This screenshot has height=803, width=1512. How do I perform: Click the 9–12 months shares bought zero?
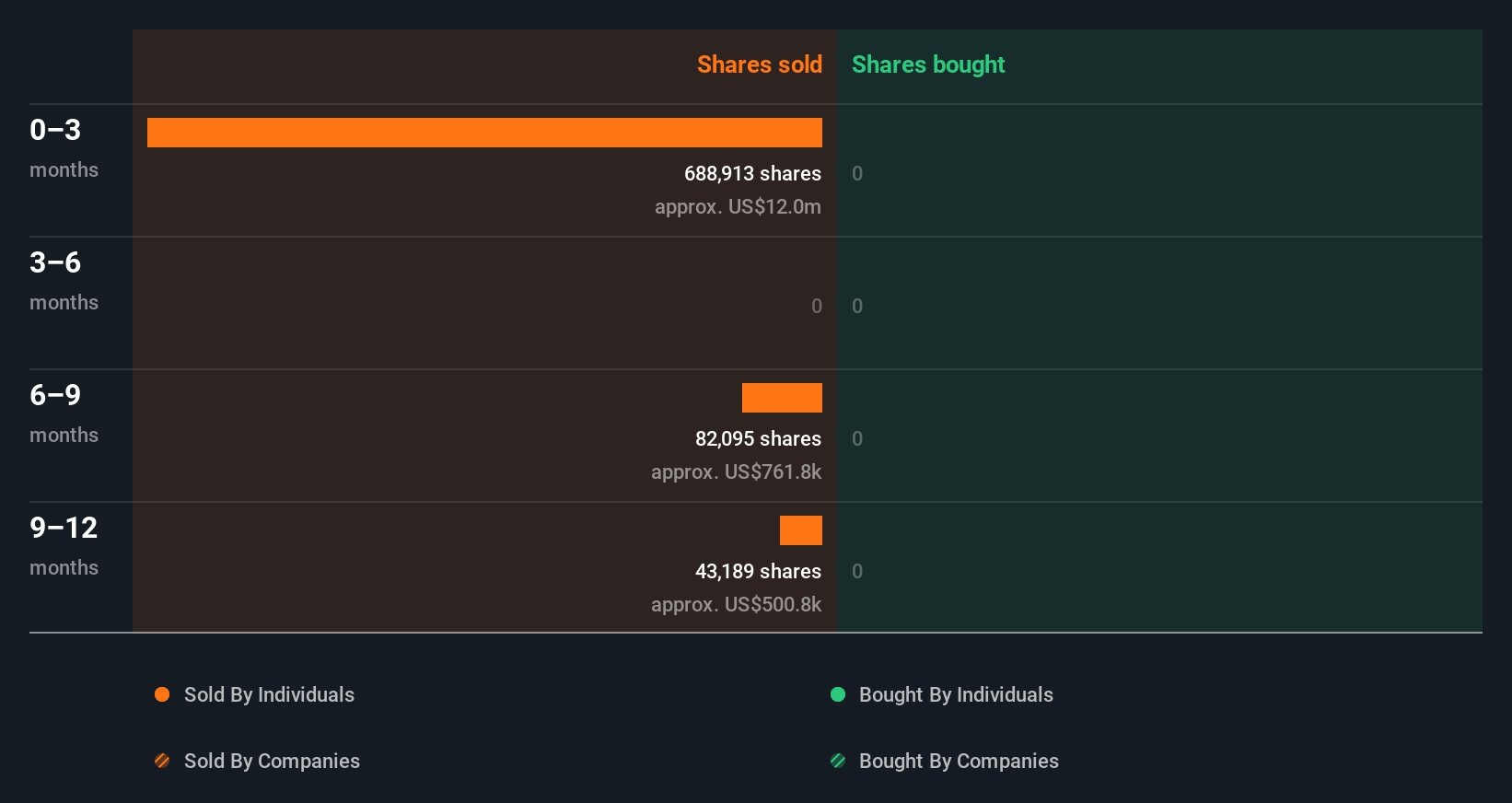pyautogui.click(x=857, y=571)
